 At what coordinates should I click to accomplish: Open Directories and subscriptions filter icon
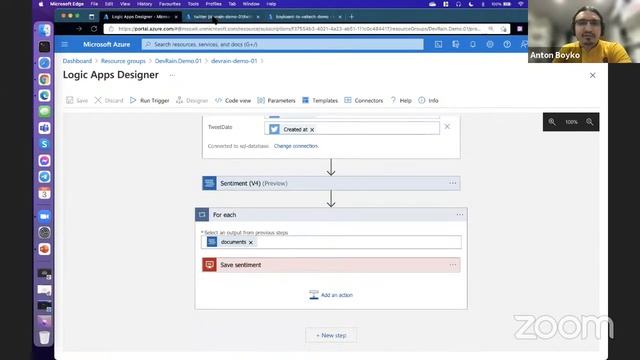point(456,44)
